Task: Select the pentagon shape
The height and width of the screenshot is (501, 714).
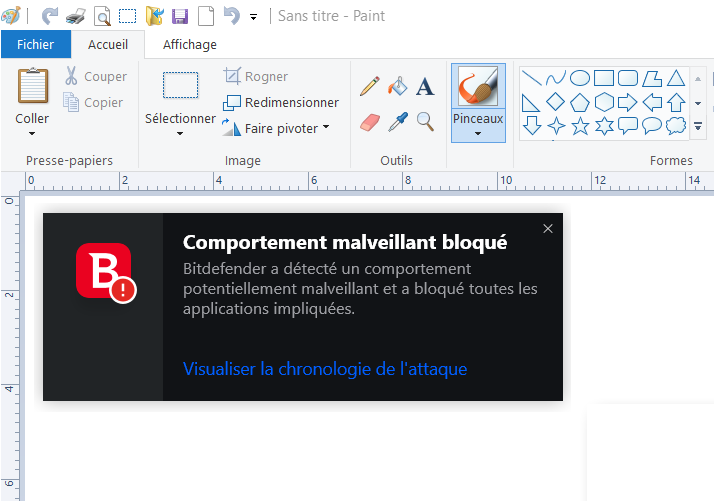Action: 580,102
